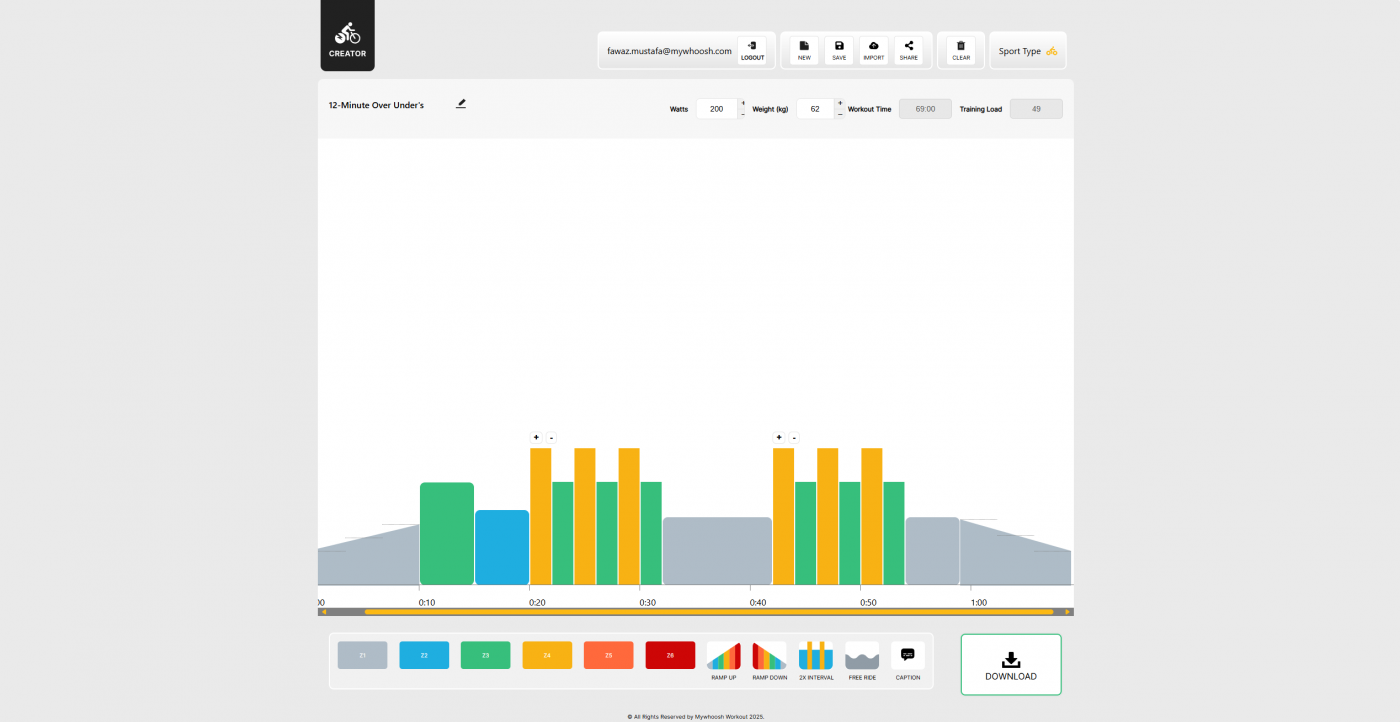Select the Z4 zone color swatch
Image resolution: width=1400 pixels, height=722 pixels.
tap(546, 655)
